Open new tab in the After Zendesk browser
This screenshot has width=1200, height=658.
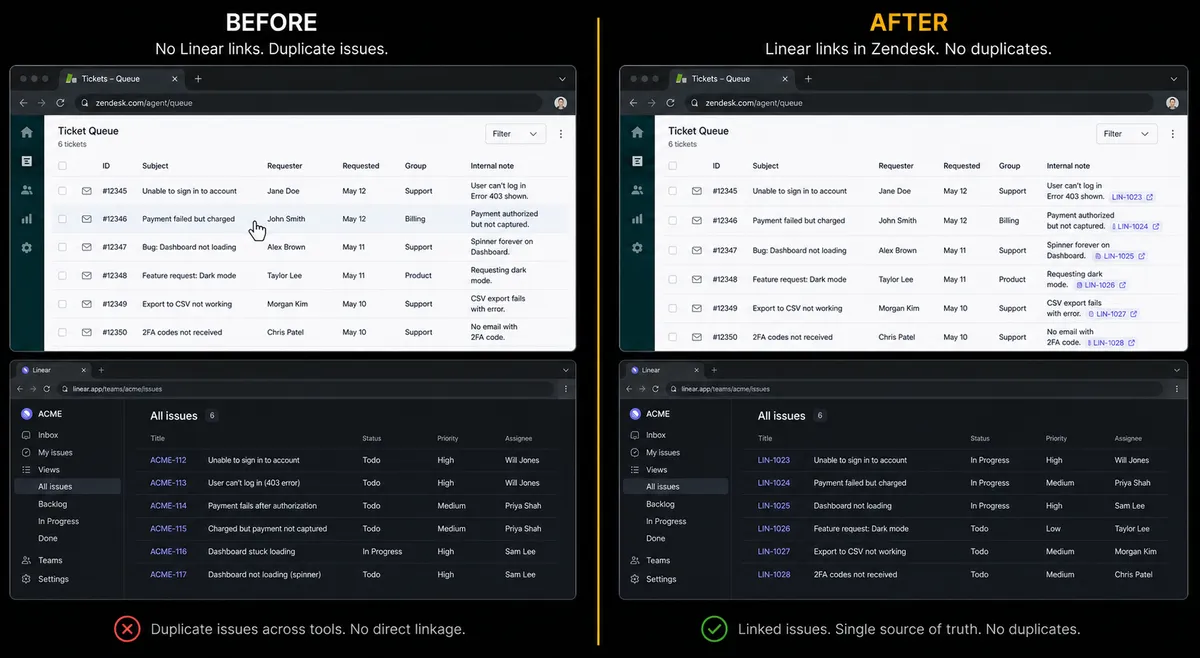[x=808, y=78]
